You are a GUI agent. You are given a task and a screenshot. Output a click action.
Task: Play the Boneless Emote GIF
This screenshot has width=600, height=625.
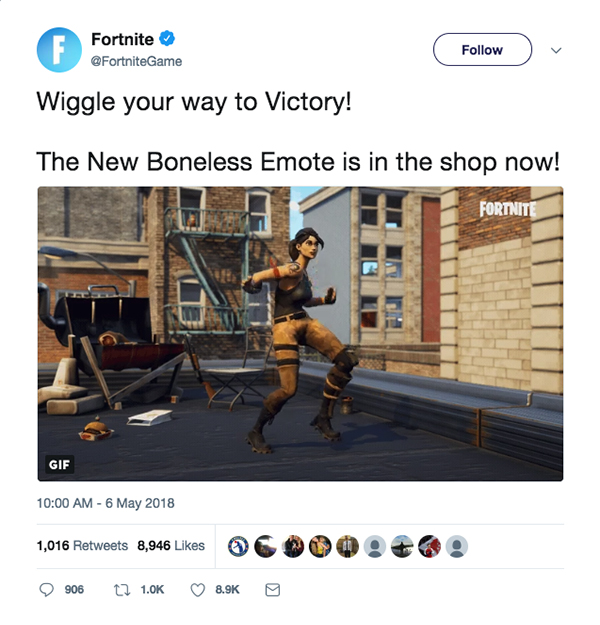(x=300, y=334)
